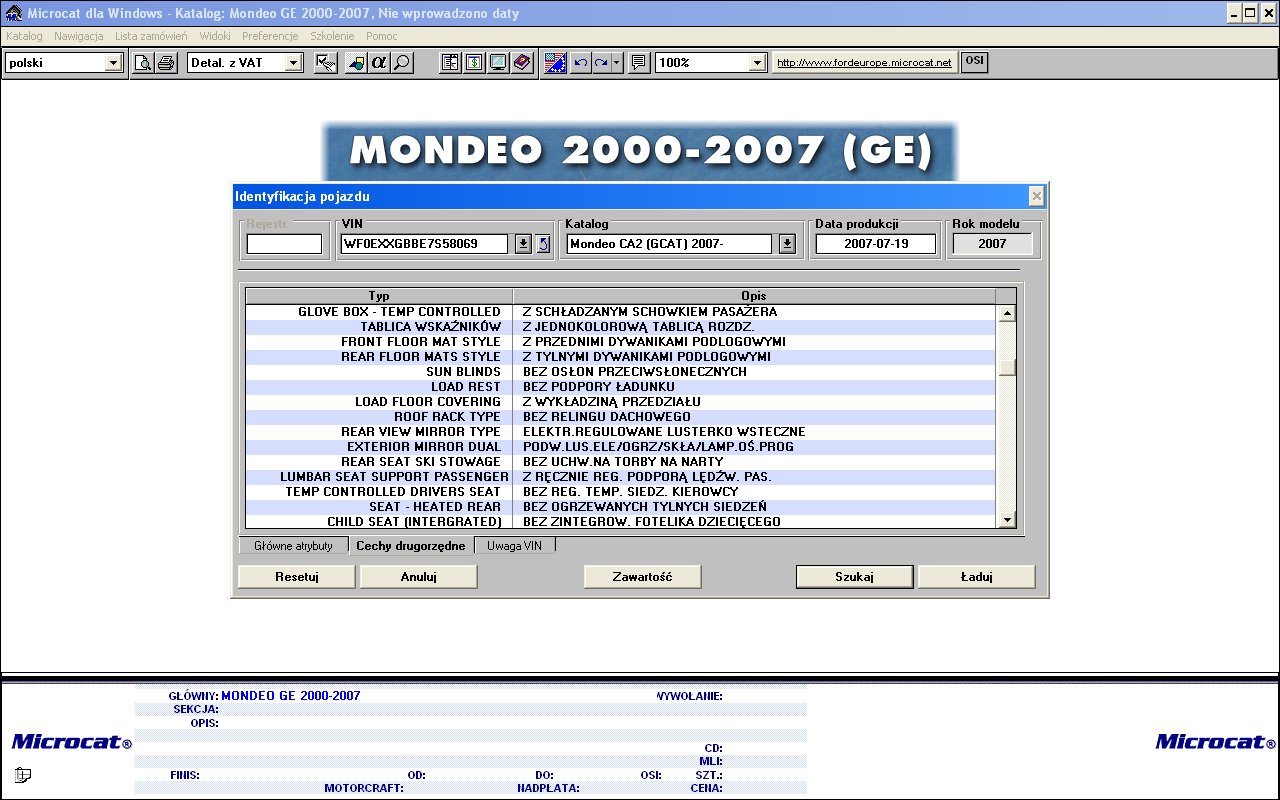
Task: Open the Nawigacja menu
Action: [x=79, y=36]
